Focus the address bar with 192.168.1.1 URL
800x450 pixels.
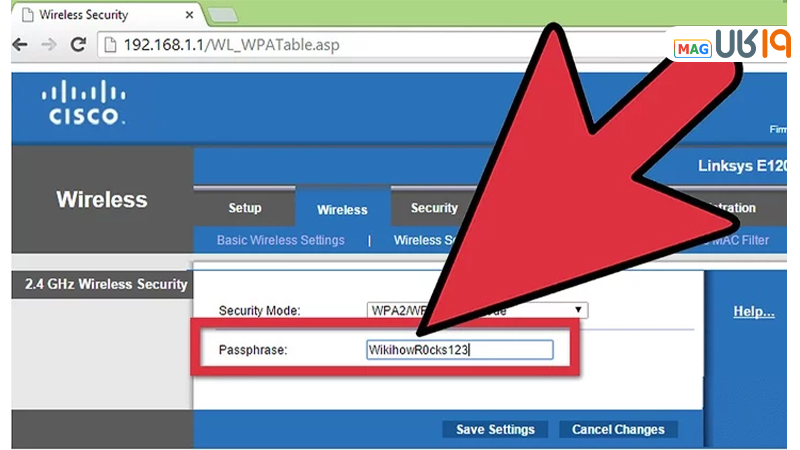[x=300, y=46]
